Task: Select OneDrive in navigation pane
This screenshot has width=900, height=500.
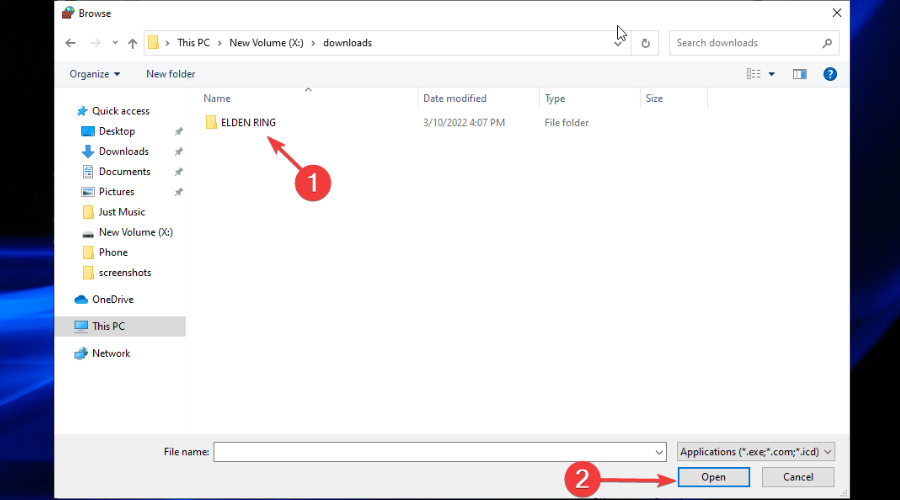Action: tap(112, 299)
